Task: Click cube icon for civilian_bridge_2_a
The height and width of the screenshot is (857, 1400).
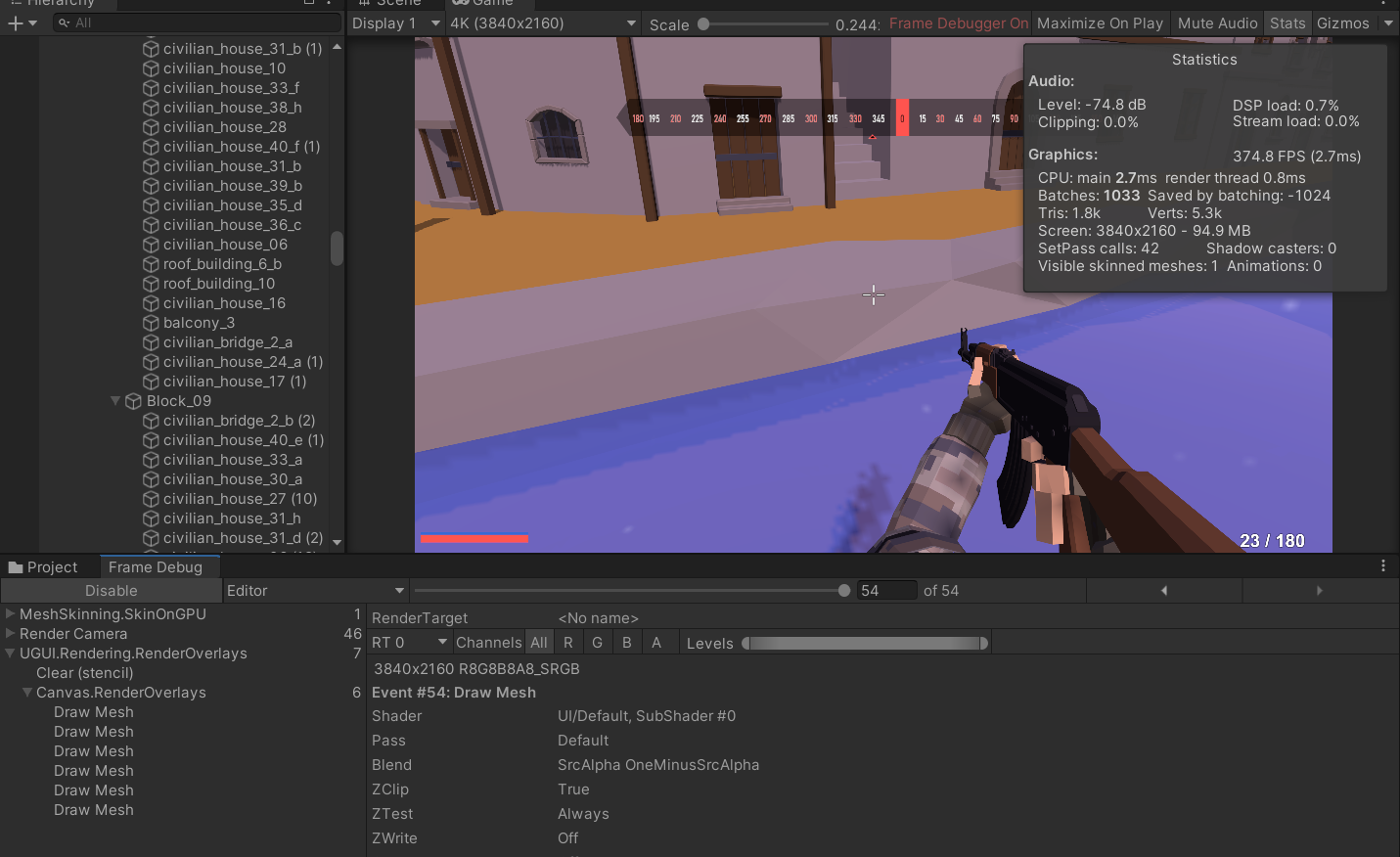Action: coord(151,342)
